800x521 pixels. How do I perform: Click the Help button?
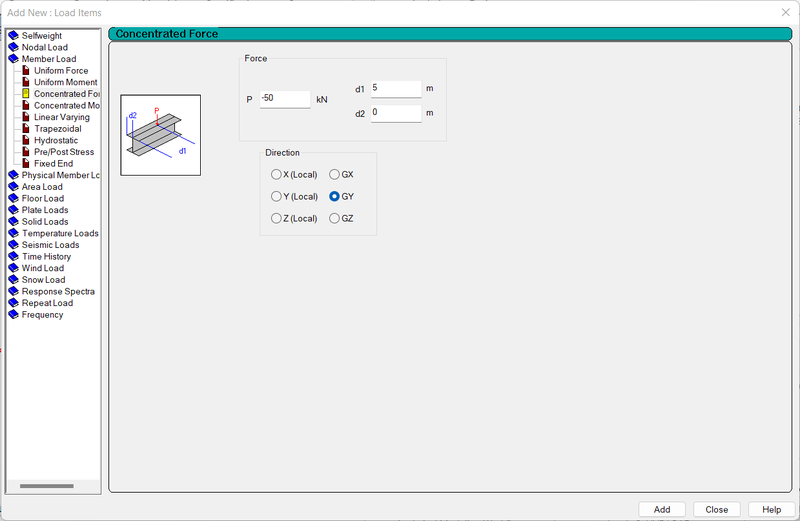(x=771, y=509)
